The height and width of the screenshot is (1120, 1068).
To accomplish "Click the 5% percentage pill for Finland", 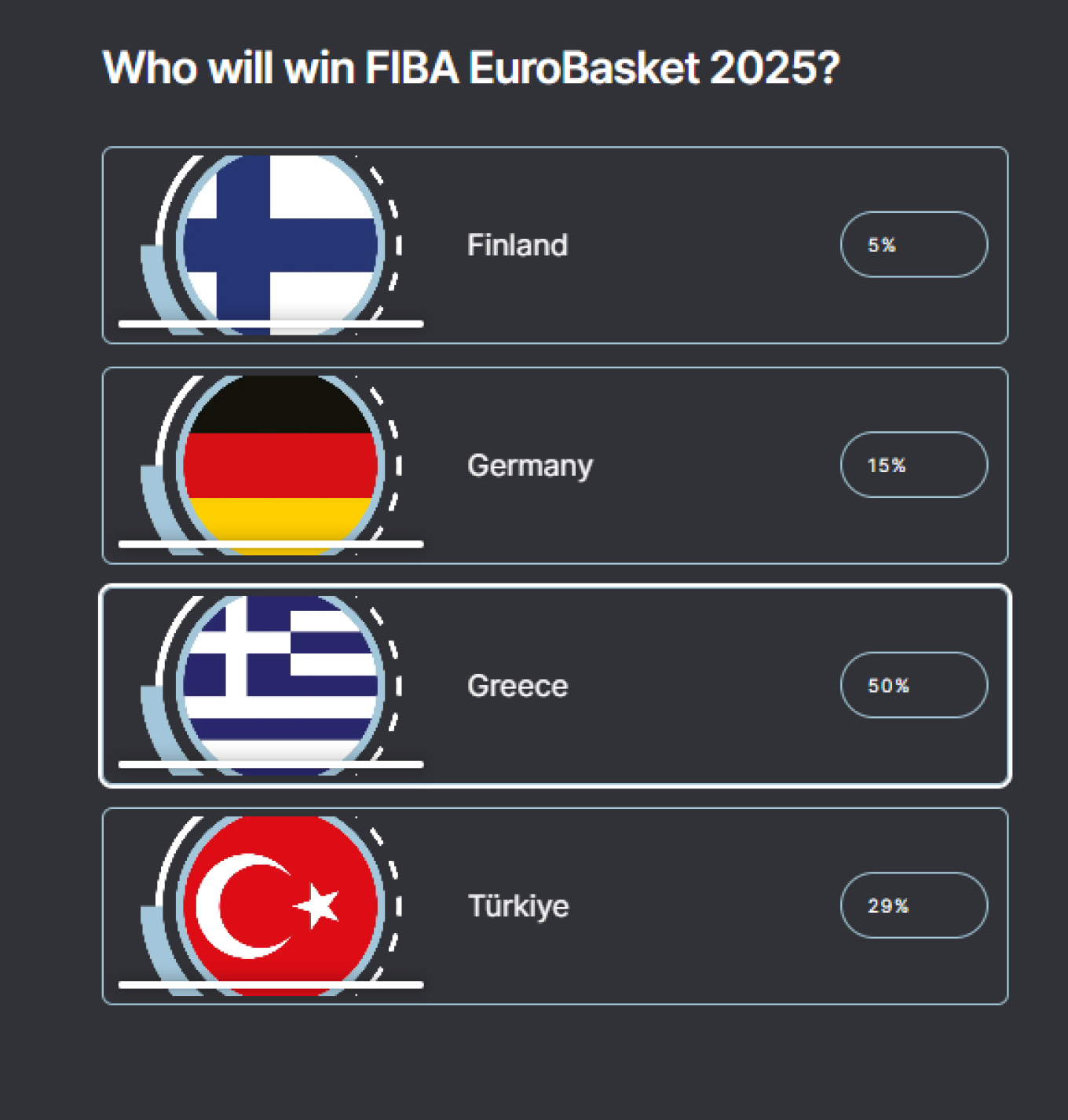I will point(913,244).
